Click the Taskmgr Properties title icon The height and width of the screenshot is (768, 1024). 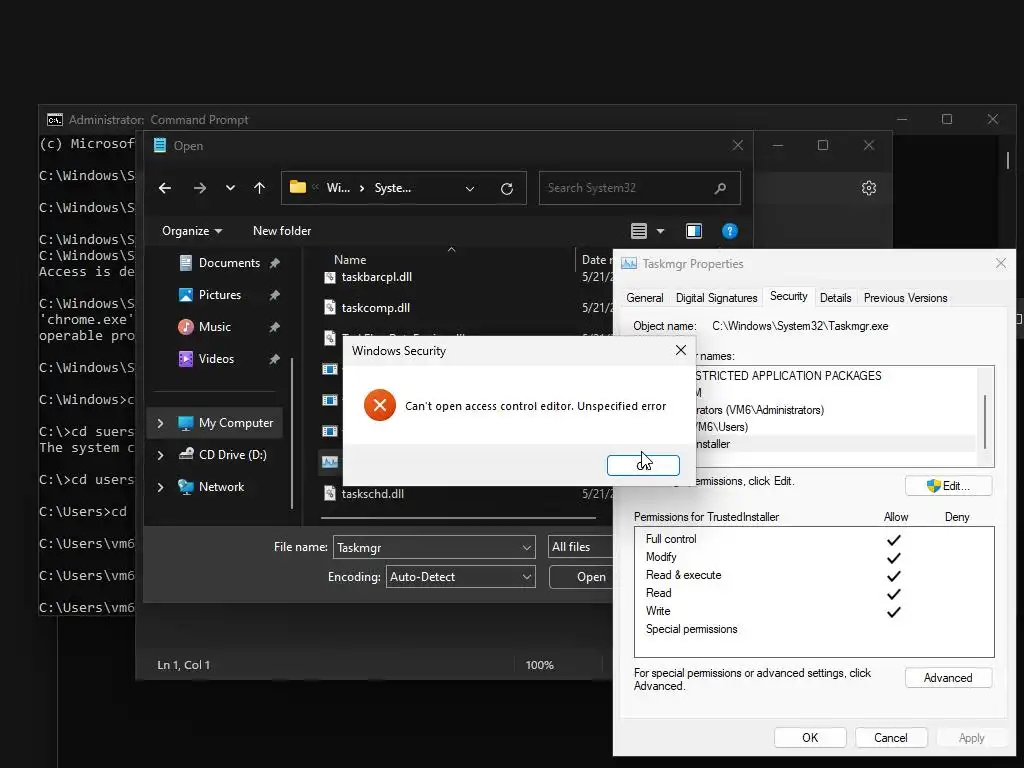point(629,264)
